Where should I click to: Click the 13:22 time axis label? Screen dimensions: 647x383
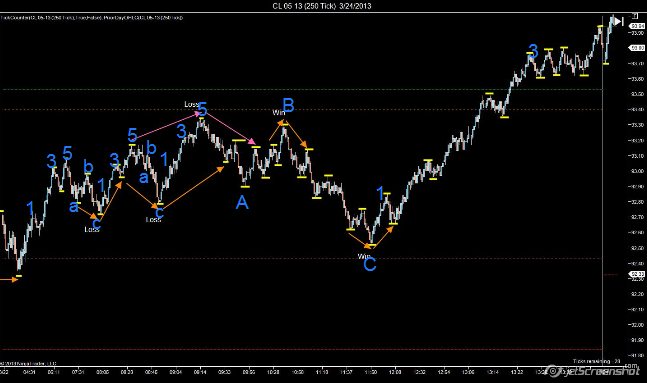(x=517, y=372)
